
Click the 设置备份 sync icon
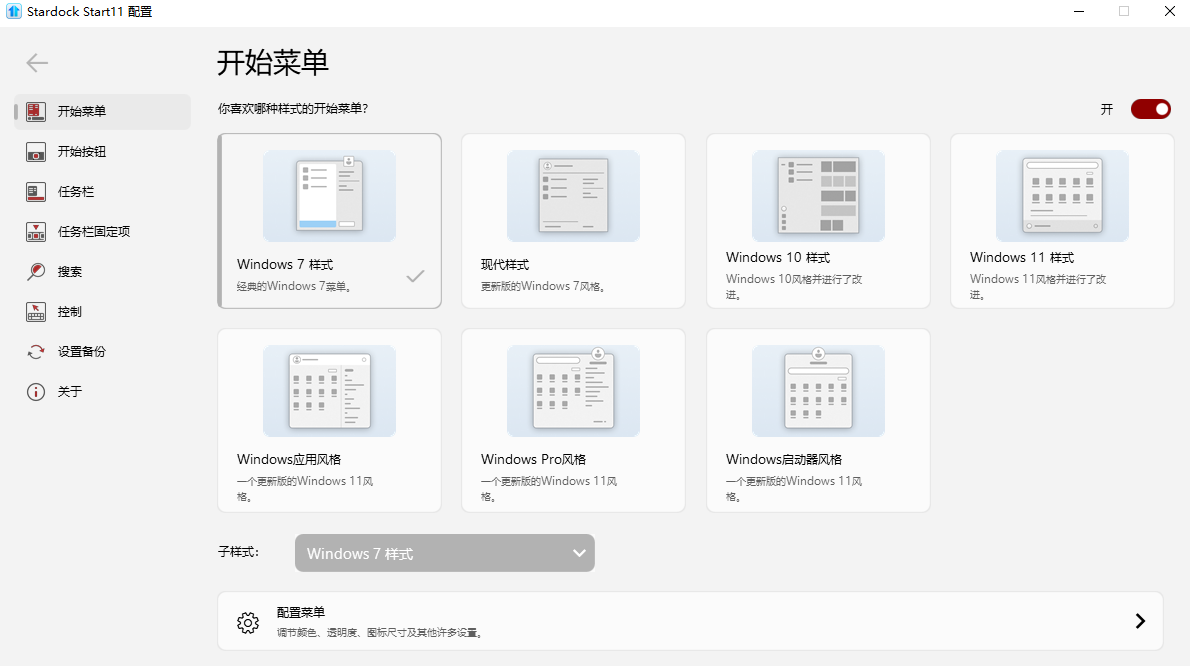click(x=36, y=352)
